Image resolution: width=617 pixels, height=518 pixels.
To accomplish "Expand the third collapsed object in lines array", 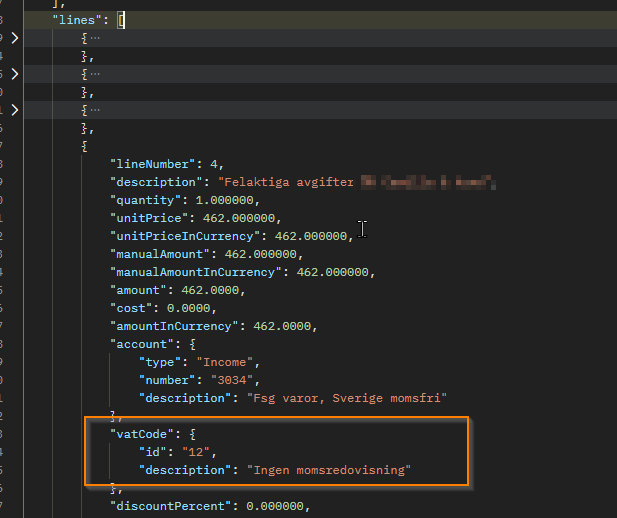I will pyautogui.click(x=15, y=110).
